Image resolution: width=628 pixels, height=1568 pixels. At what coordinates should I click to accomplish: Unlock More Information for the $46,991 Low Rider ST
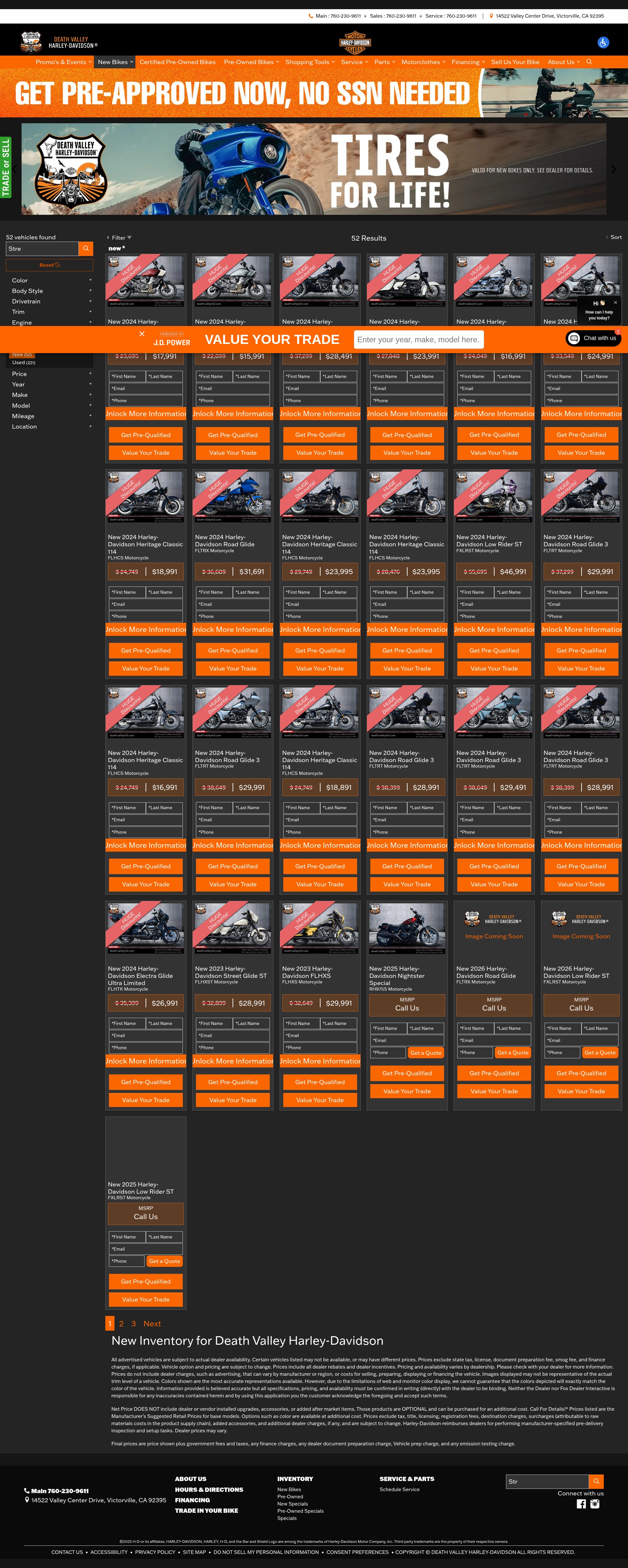(x=494, y=629)
